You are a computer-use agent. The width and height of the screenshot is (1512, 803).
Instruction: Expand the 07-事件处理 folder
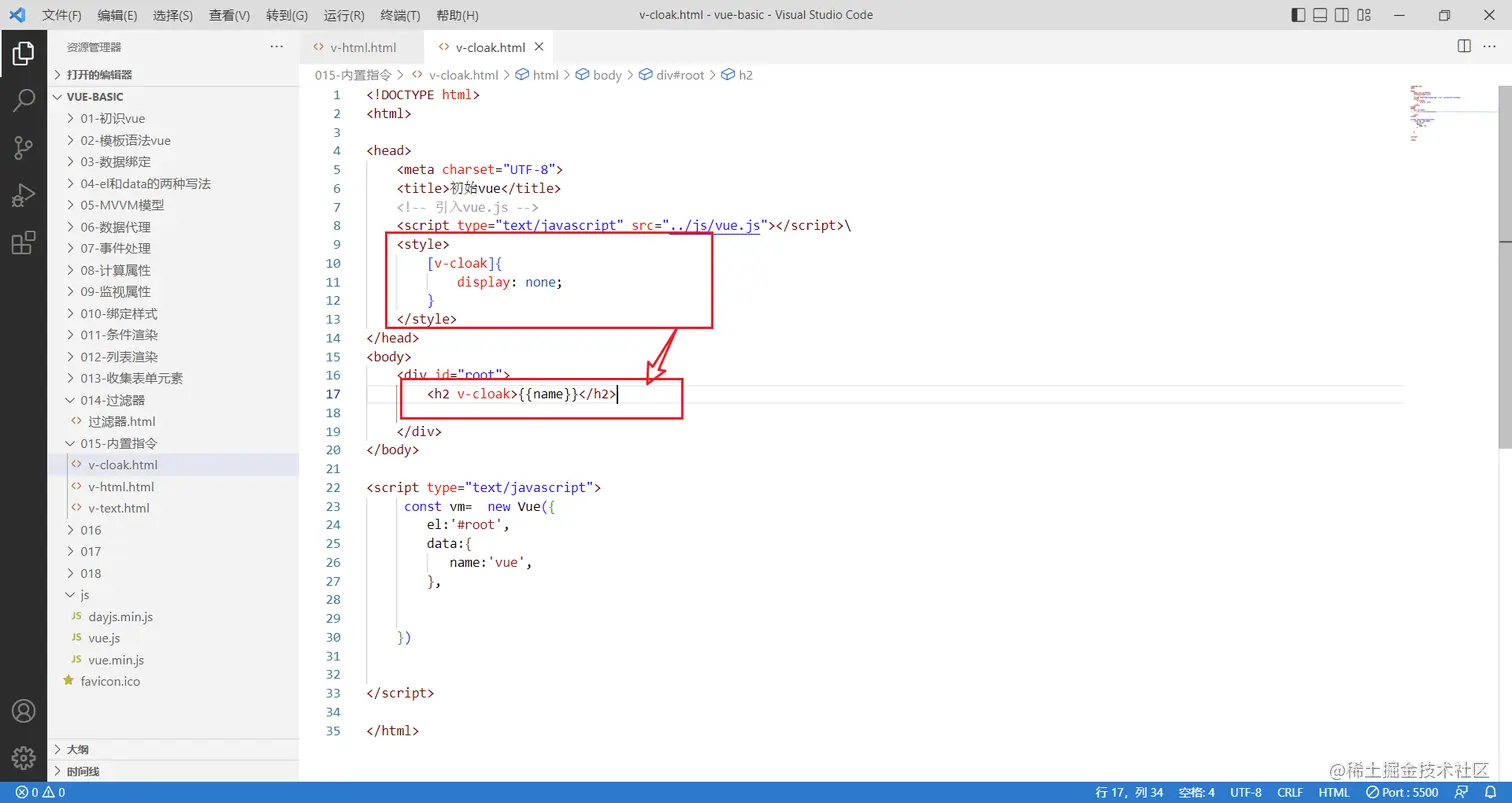coord(174,248)
